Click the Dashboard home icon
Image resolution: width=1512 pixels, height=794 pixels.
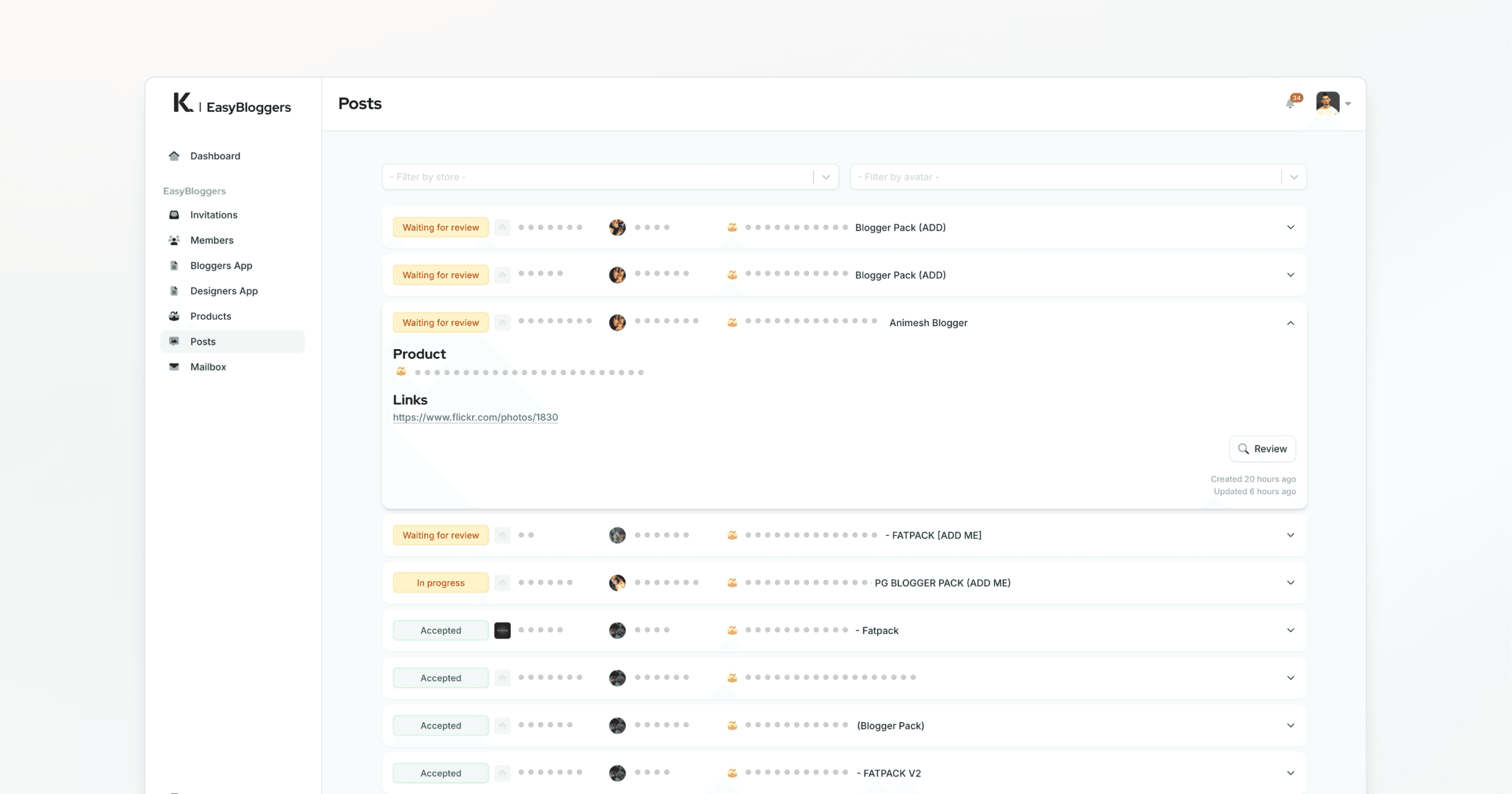174,156
